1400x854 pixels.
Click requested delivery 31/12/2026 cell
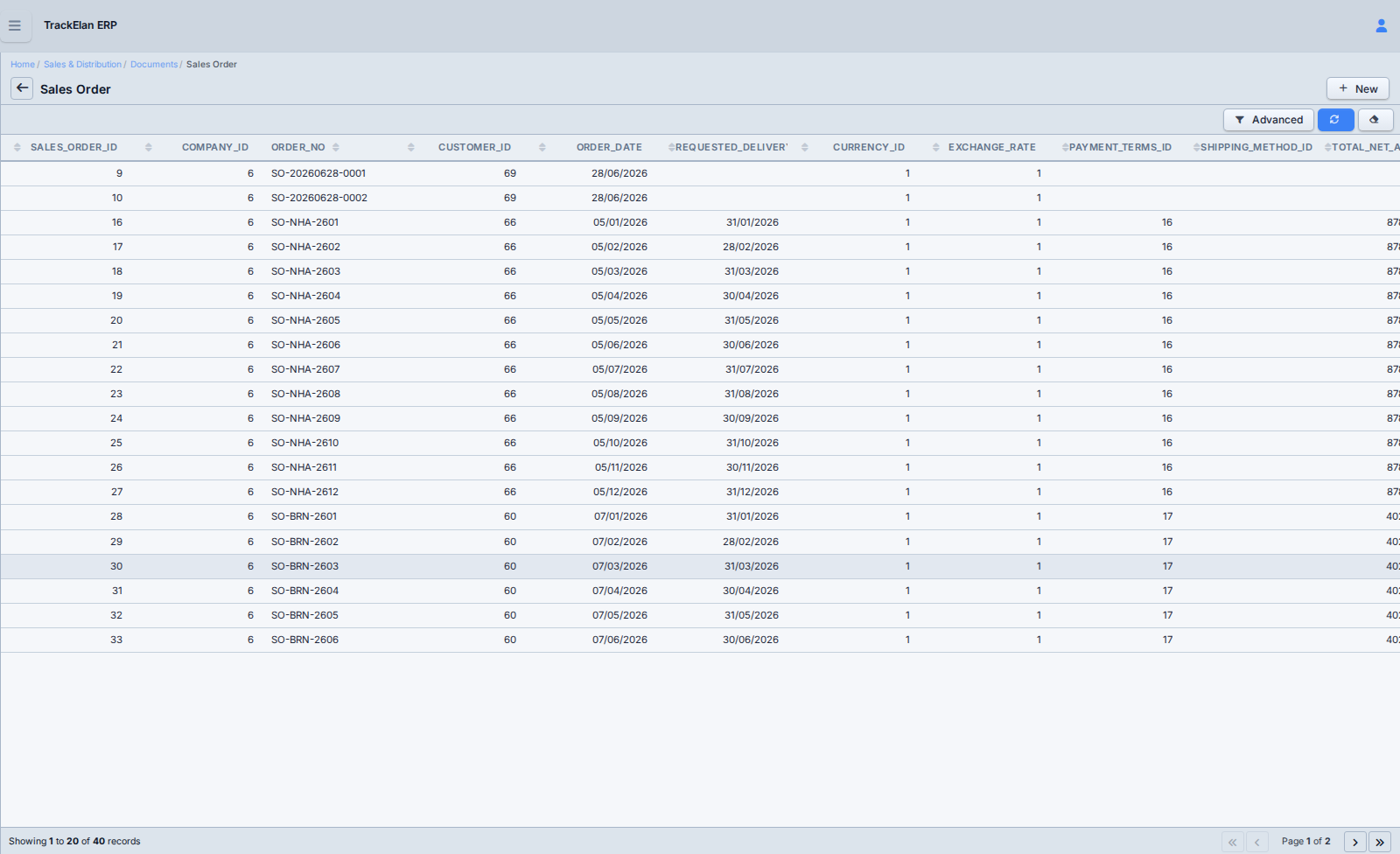752,492
